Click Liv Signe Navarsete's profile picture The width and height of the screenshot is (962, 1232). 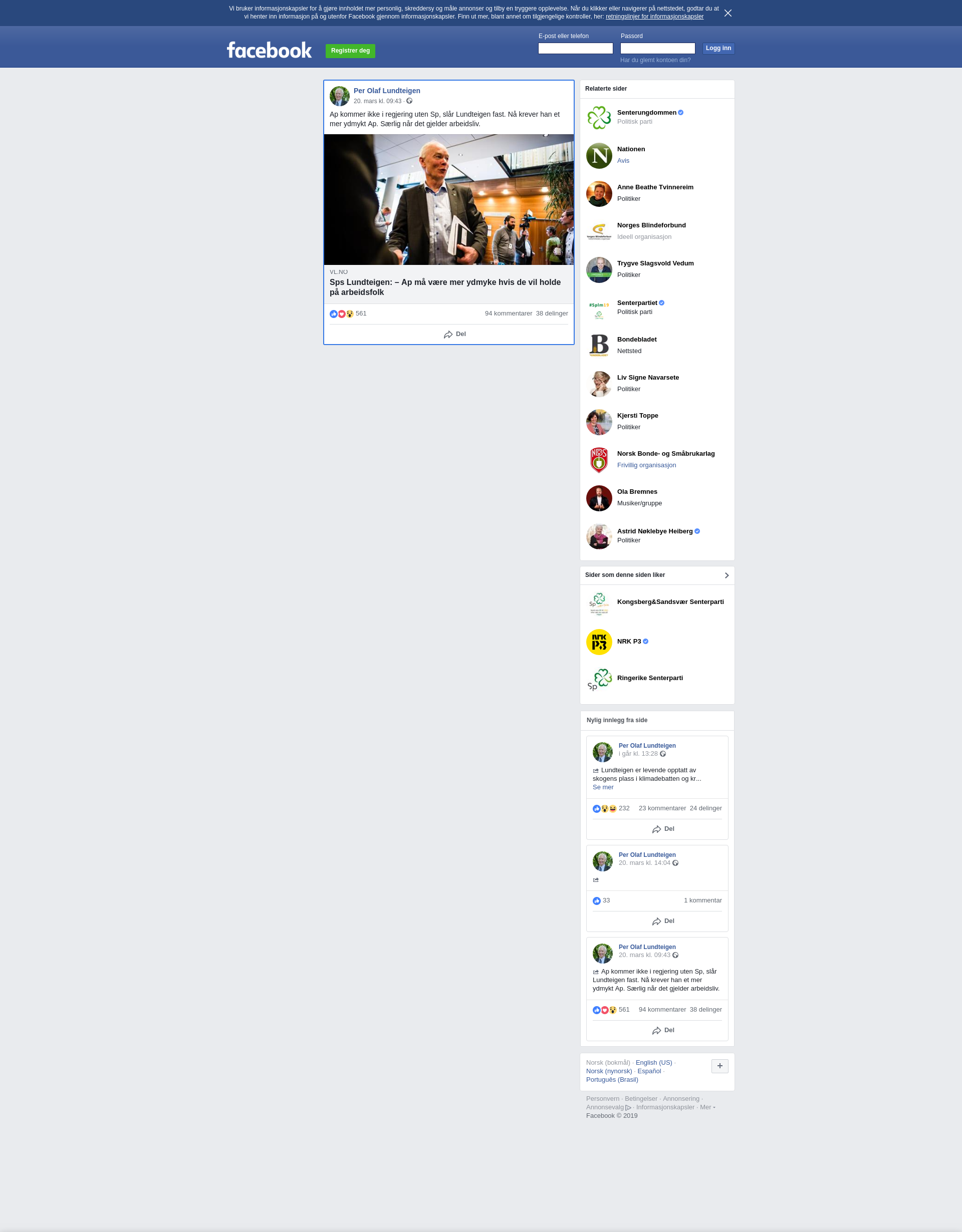click(x=599, y=384)
